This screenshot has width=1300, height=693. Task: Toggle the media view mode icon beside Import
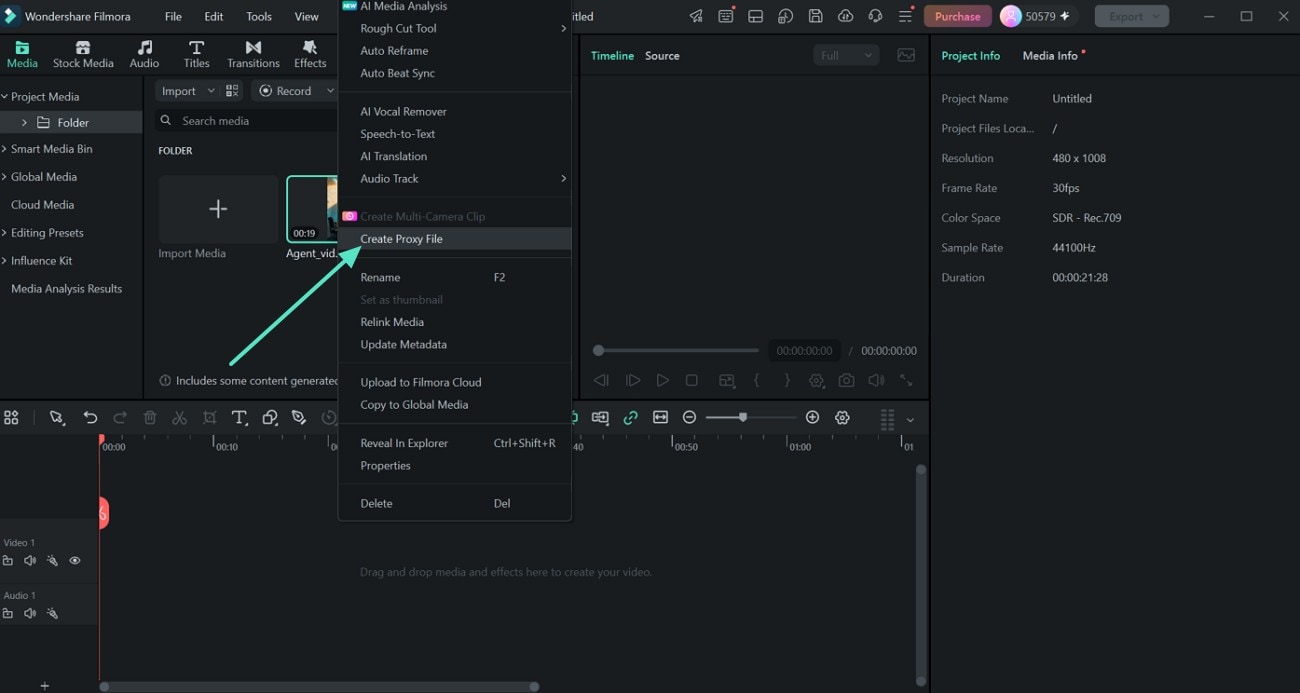point(232,91)
